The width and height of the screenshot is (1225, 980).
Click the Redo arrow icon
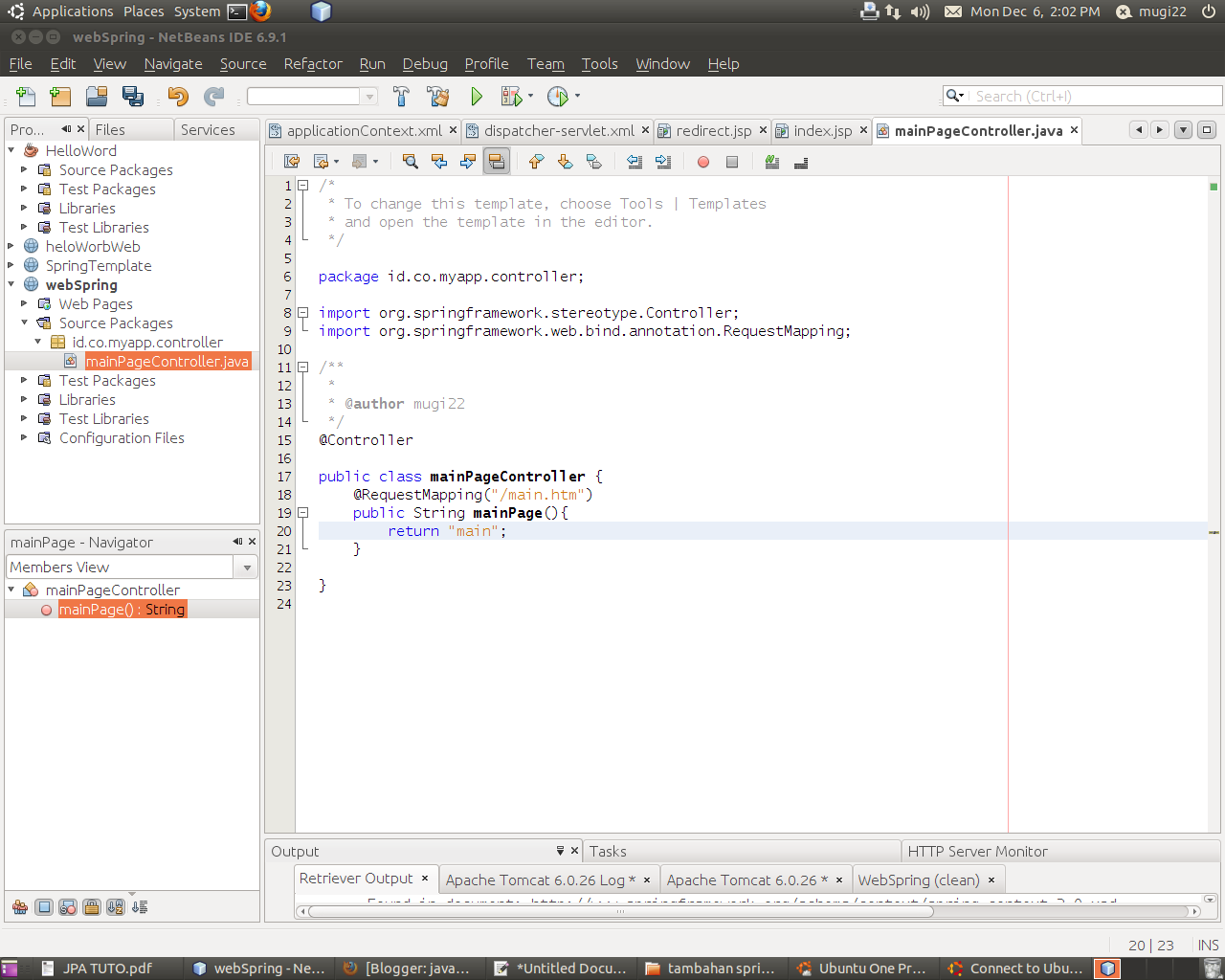pyautogui.click(x=214, y=96)
